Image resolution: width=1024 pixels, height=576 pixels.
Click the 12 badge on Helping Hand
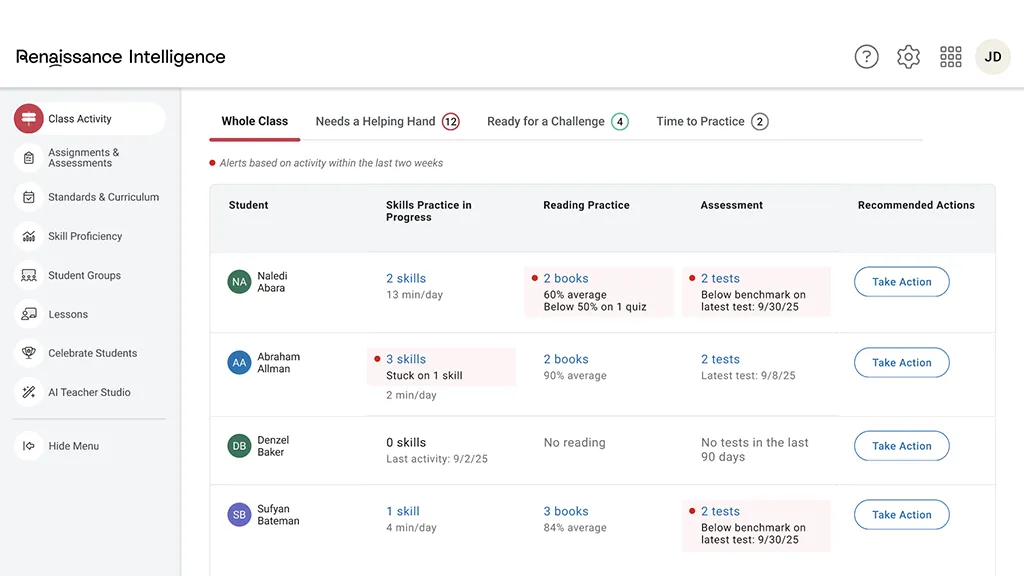[x=451, y=121]
